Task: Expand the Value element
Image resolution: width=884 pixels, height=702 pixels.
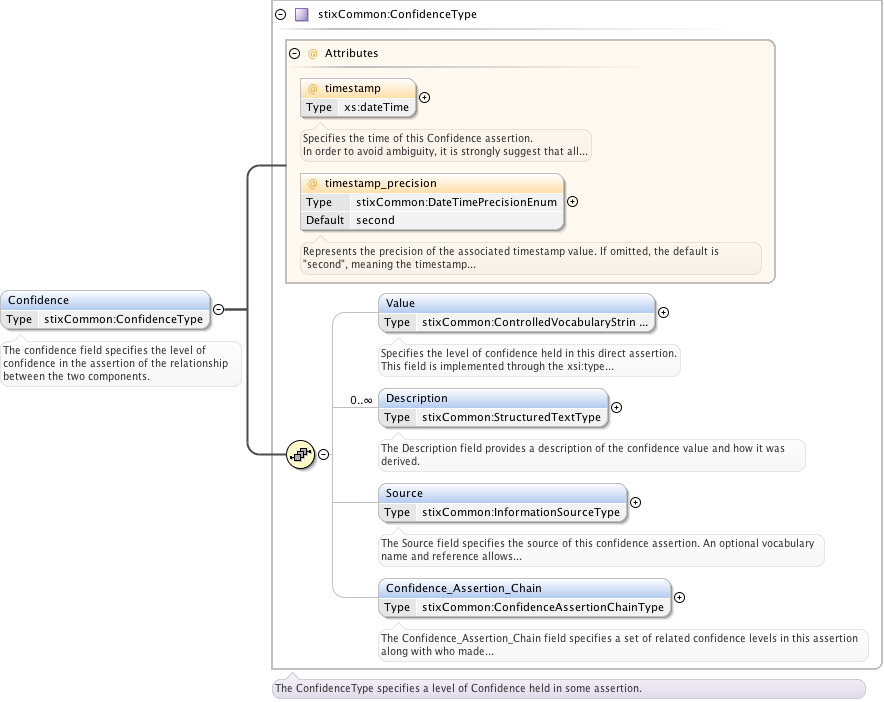Action: (x=663, y=312)
